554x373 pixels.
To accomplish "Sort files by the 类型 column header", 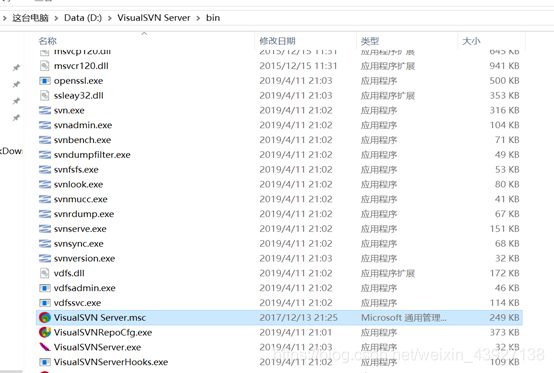I will coord(370,41).
